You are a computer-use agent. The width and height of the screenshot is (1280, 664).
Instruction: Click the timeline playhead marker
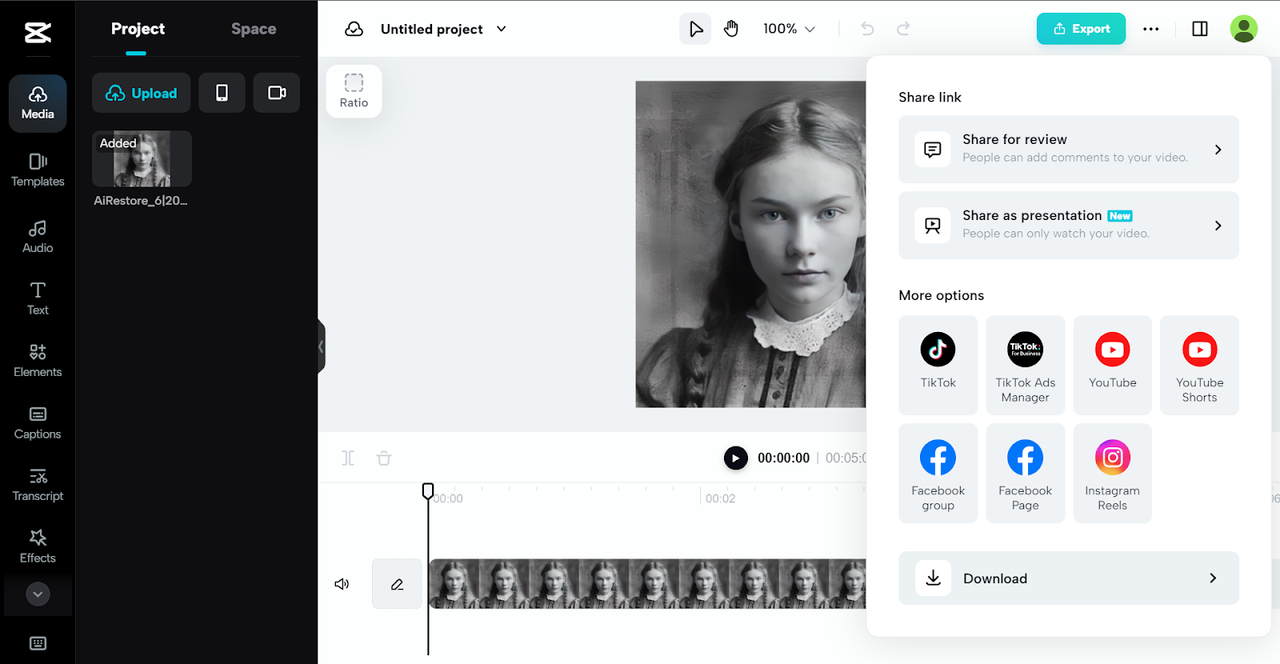[x=428, y=491]
